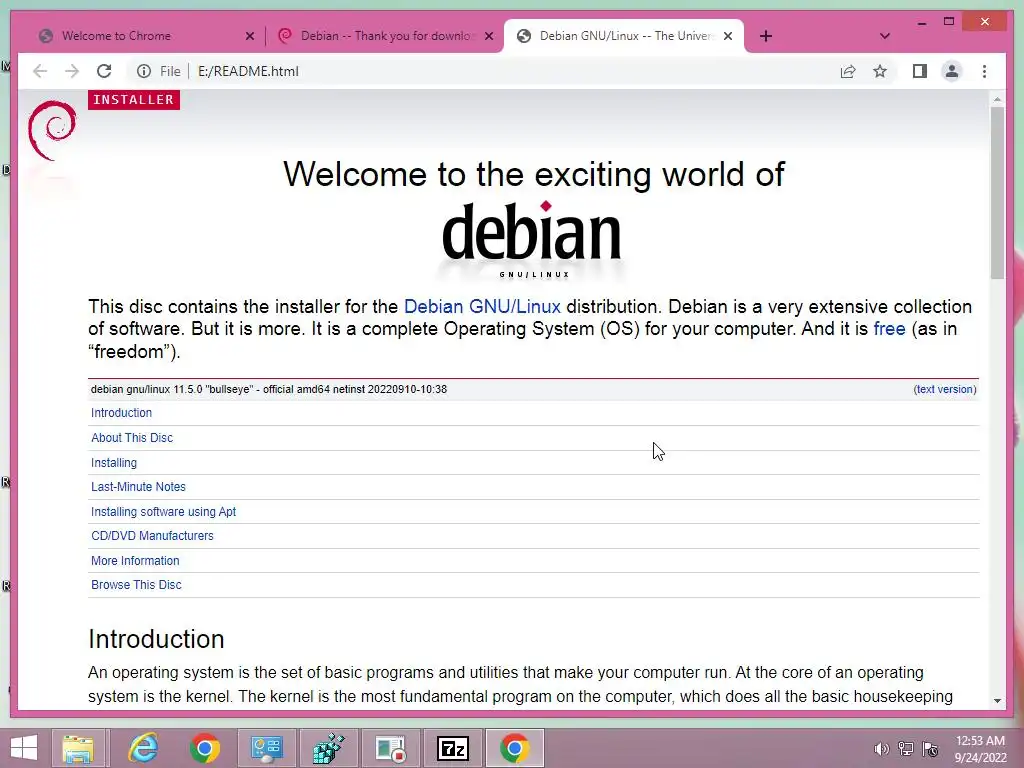Image resolution: width=1024 pixels, height=768 pixels.
Task: Reload the README page
Action: [104, 71]
